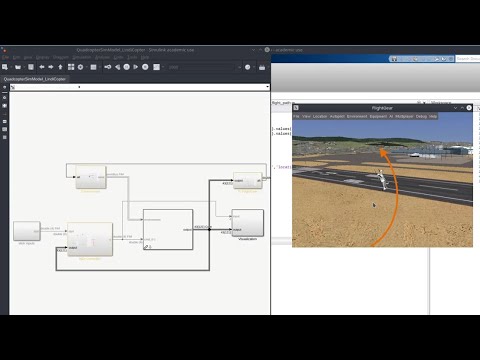Create a new Simulink model
This screenshot has height=360, width=480.
[5, 67]
